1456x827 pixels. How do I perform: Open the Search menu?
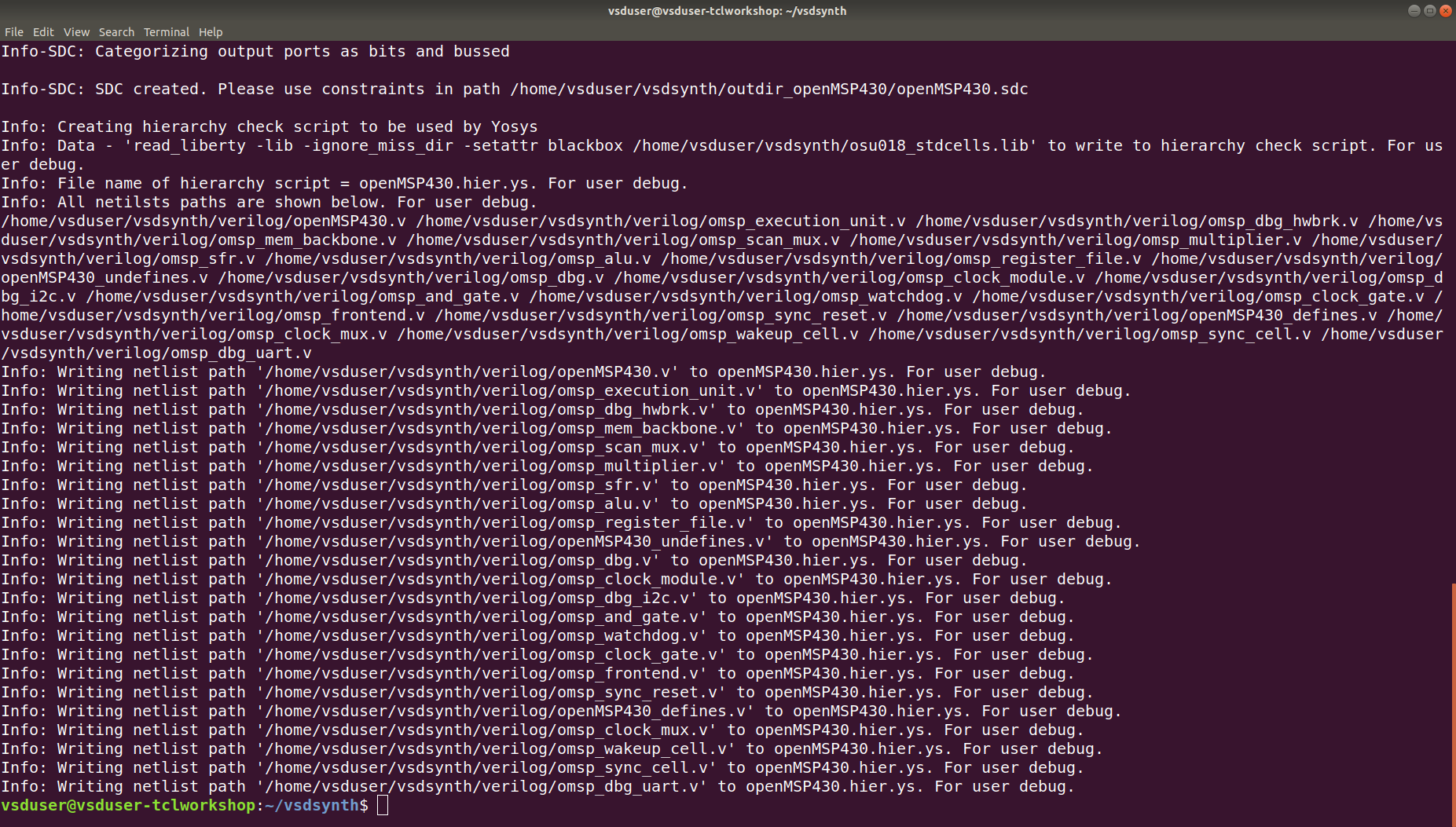(116, 32)
